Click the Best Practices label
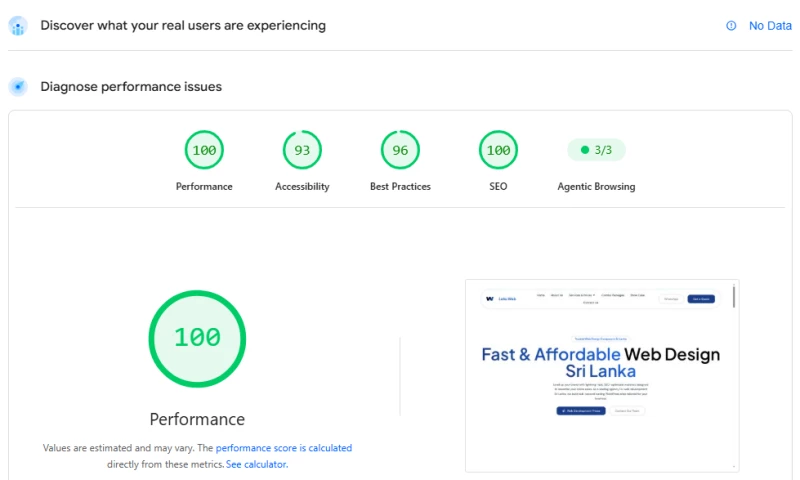 [x=400, y=187]
